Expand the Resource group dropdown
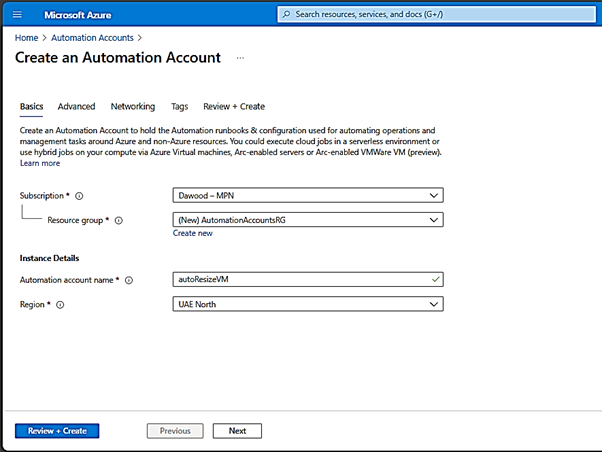The width and height of the screenshot is (602, 452). (308, 220)
